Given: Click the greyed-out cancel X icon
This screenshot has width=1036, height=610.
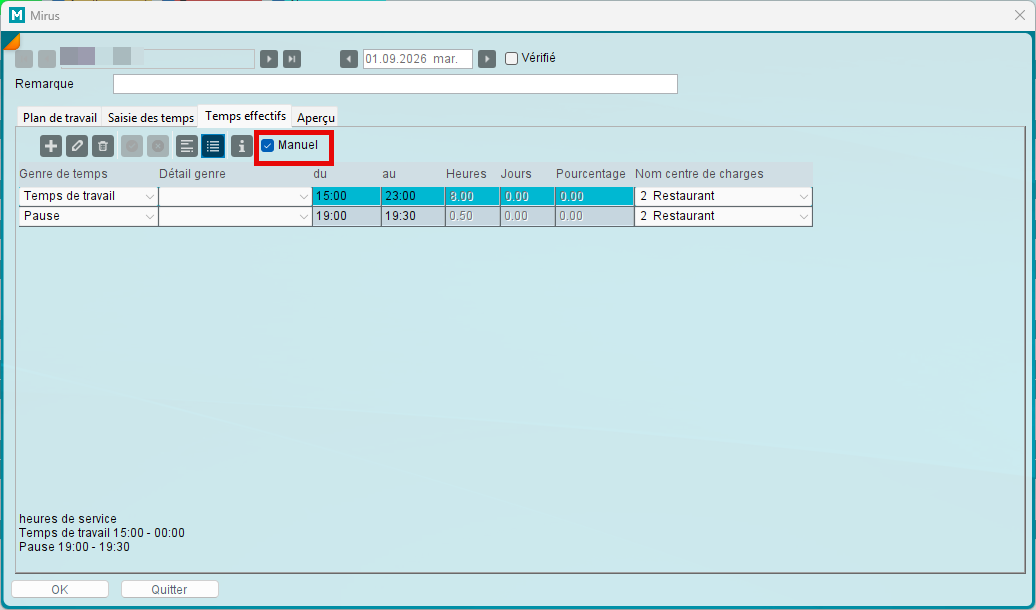Looking at the screenshot, I should 158,146.
